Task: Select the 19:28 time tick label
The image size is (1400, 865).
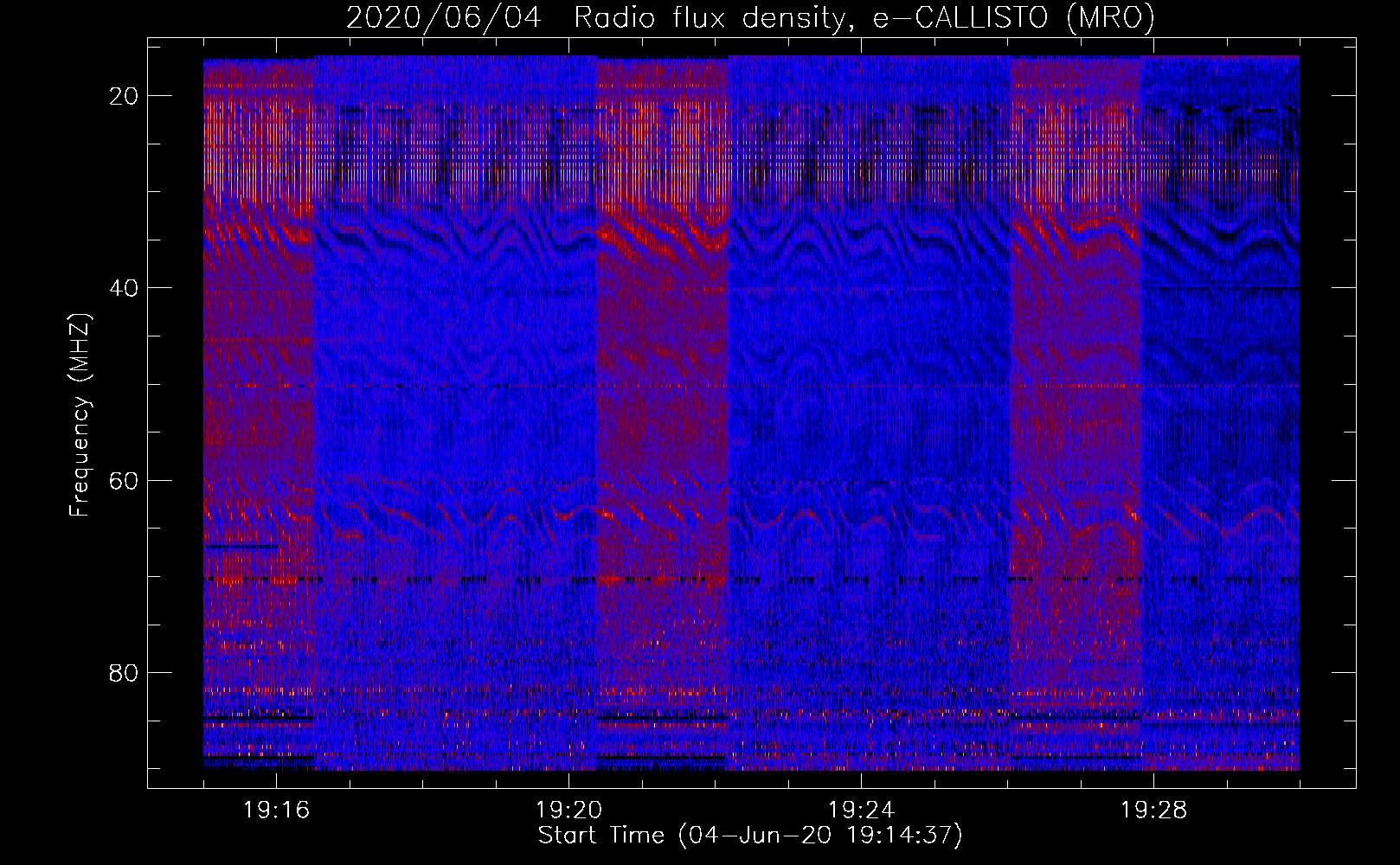Action: tap(1153, 811)
